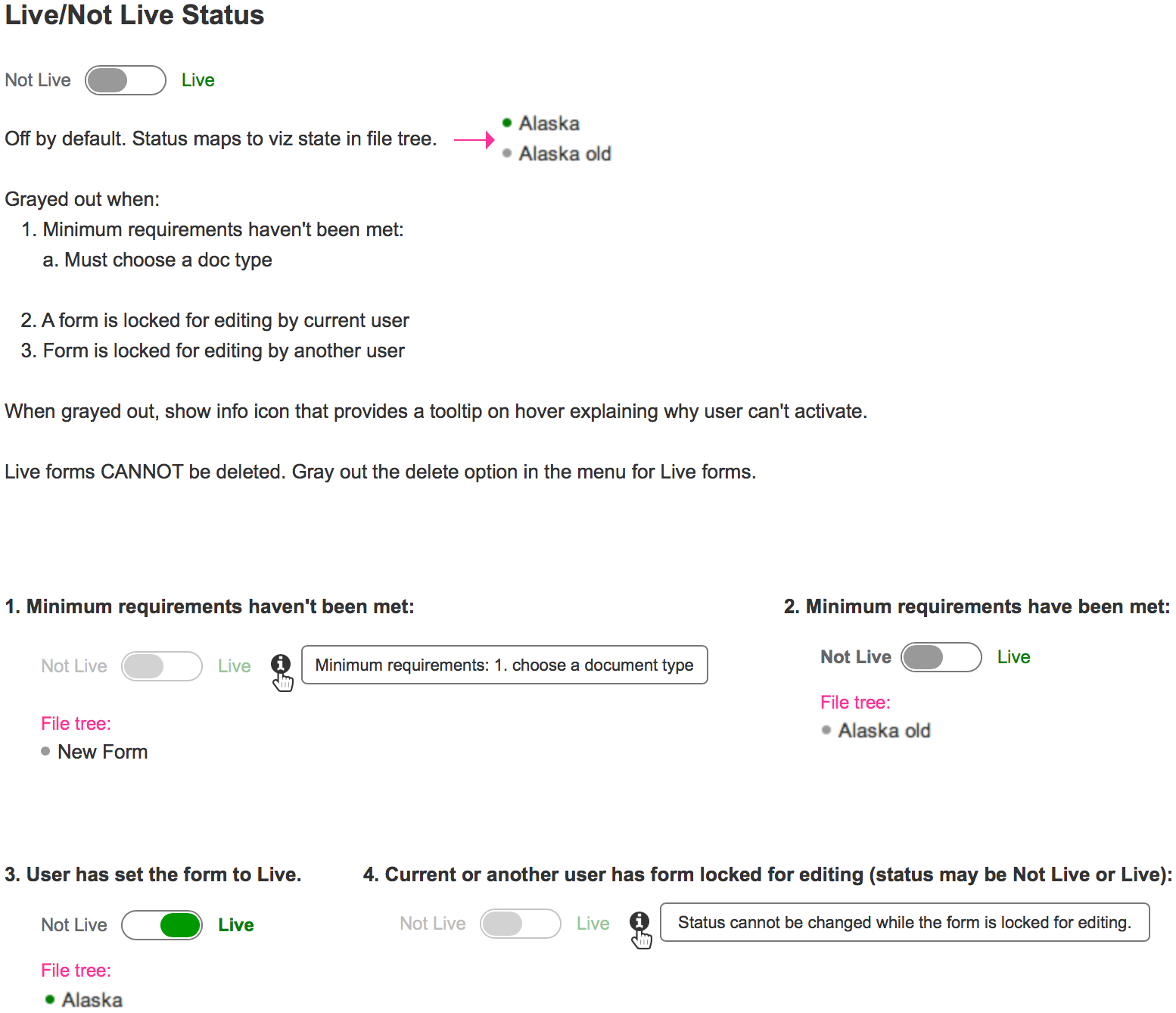Click the 'Status cannot be changed' tooltip box
This screenshot has height=1013, width=1176.
tap(904, 922)
